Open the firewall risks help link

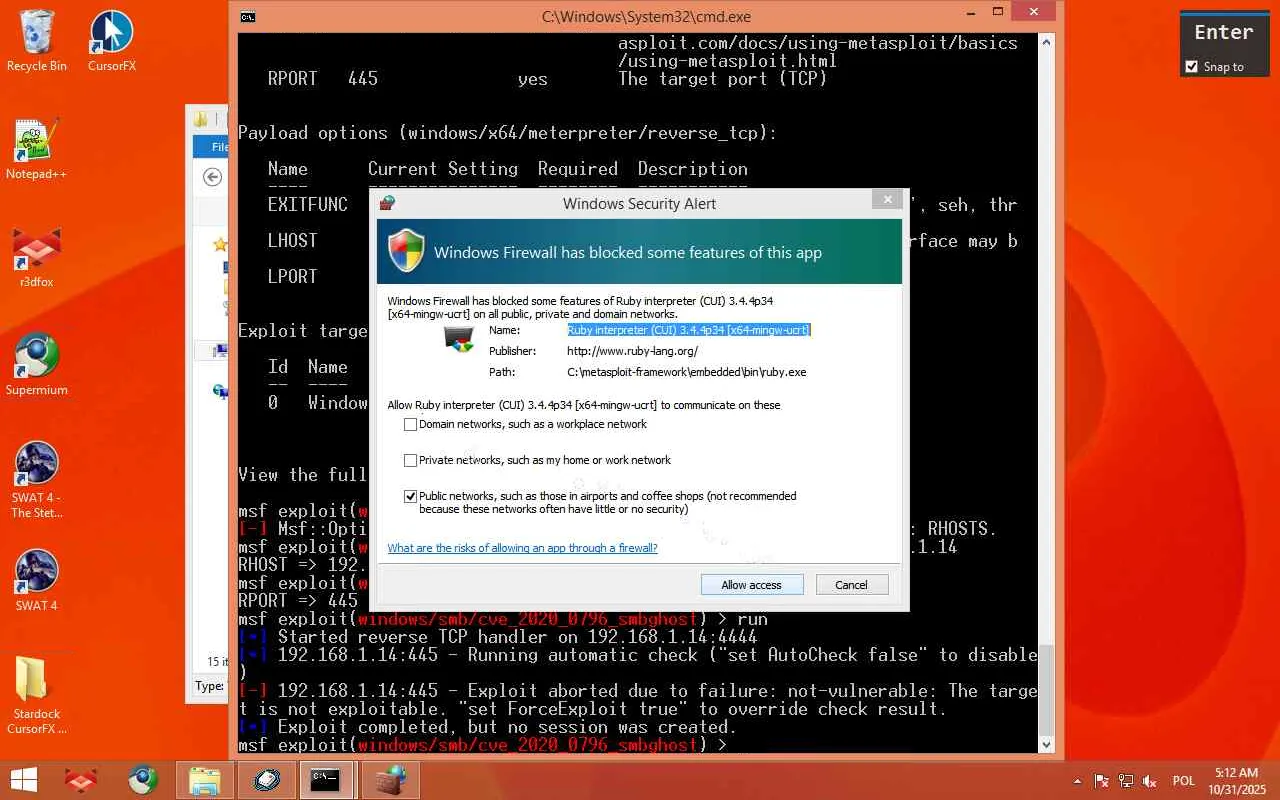522,548
